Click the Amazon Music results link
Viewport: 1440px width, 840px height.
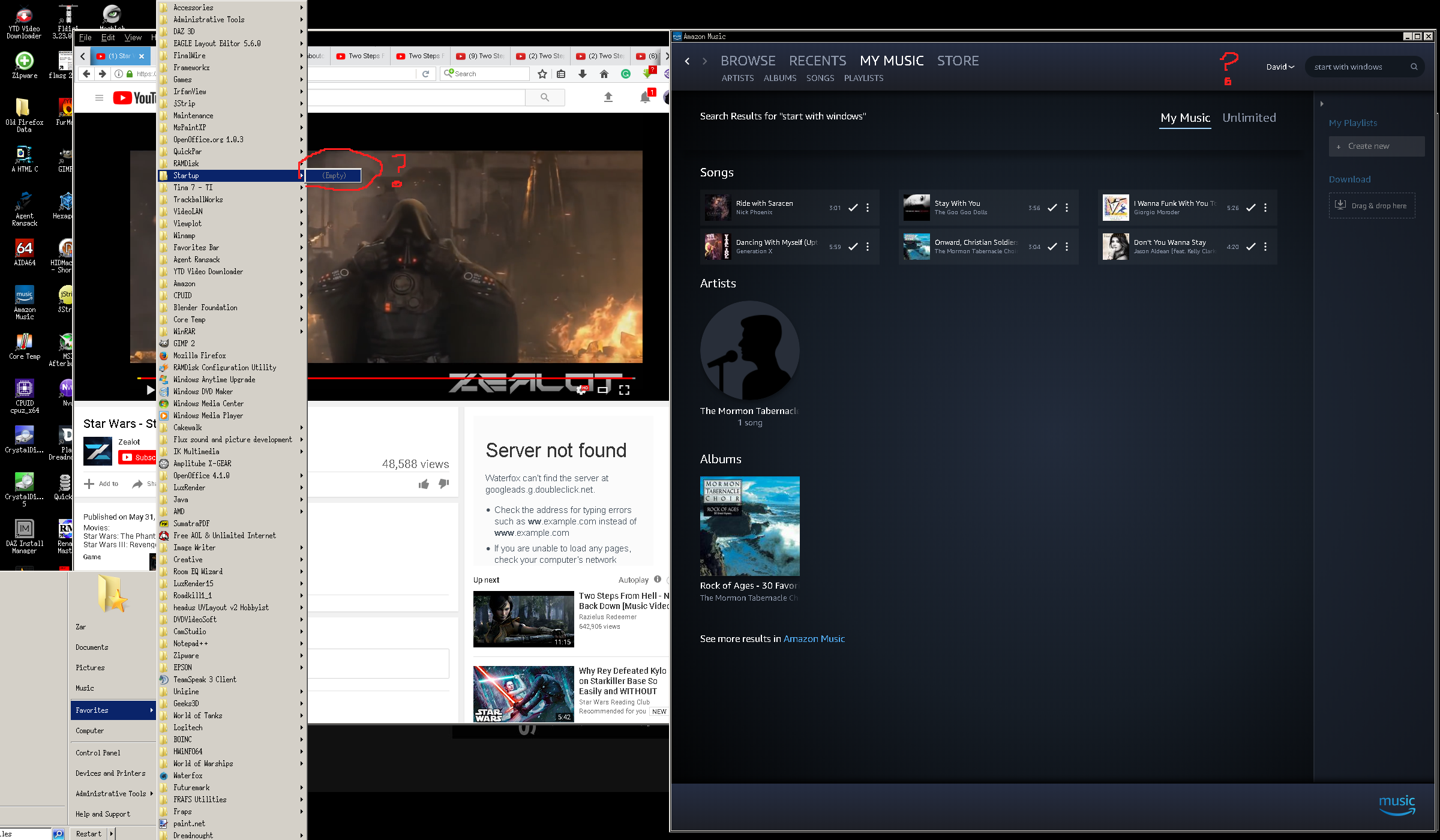coord(814,639)
